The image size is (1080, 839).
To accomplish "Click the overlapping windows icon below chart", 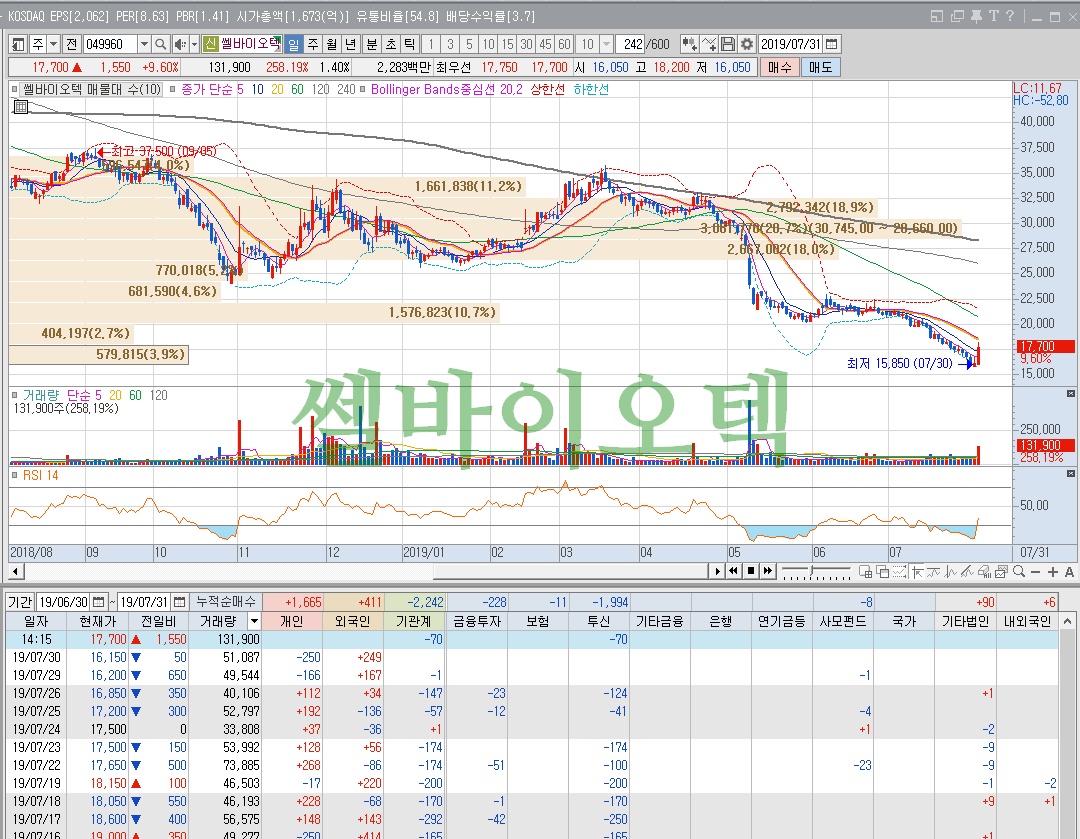I will (882, 571).
